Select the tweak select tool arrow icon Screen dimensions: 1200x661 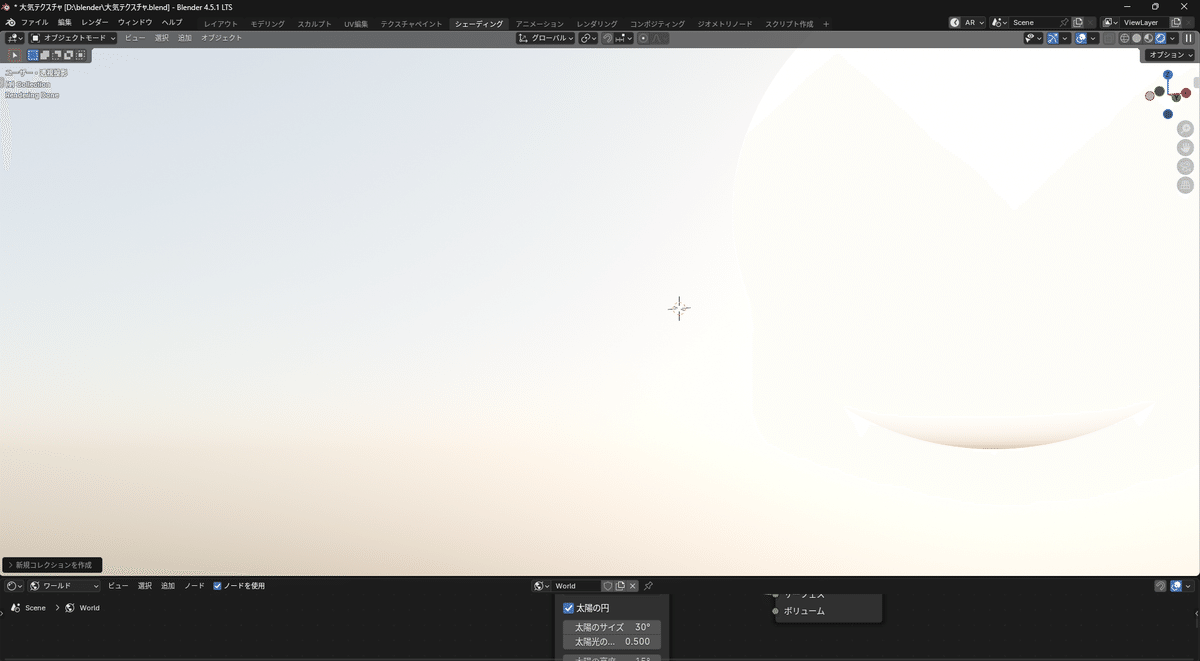(x=14, y=55)
